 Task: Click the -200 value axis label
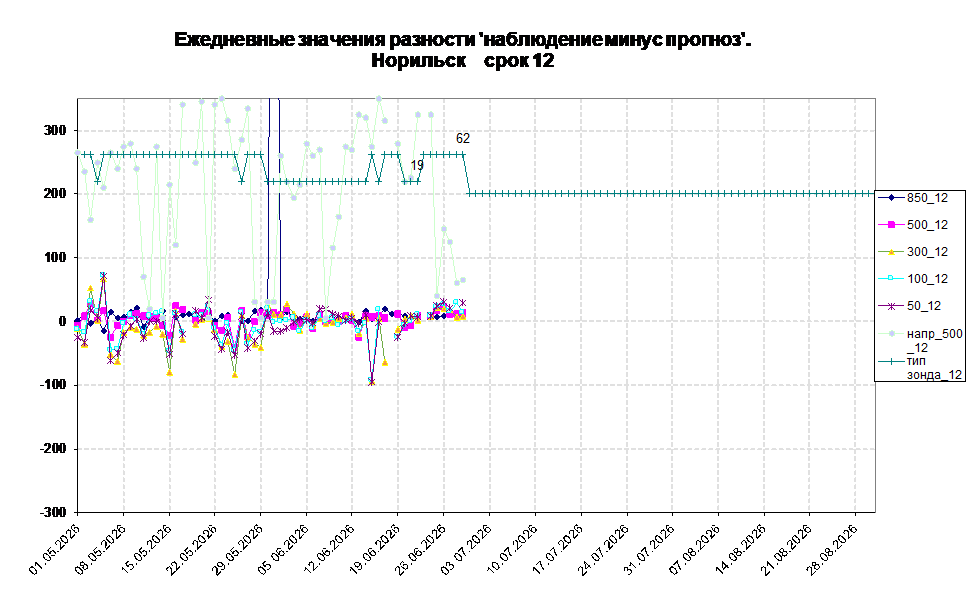pyautogui.click(x=52, y=448)
